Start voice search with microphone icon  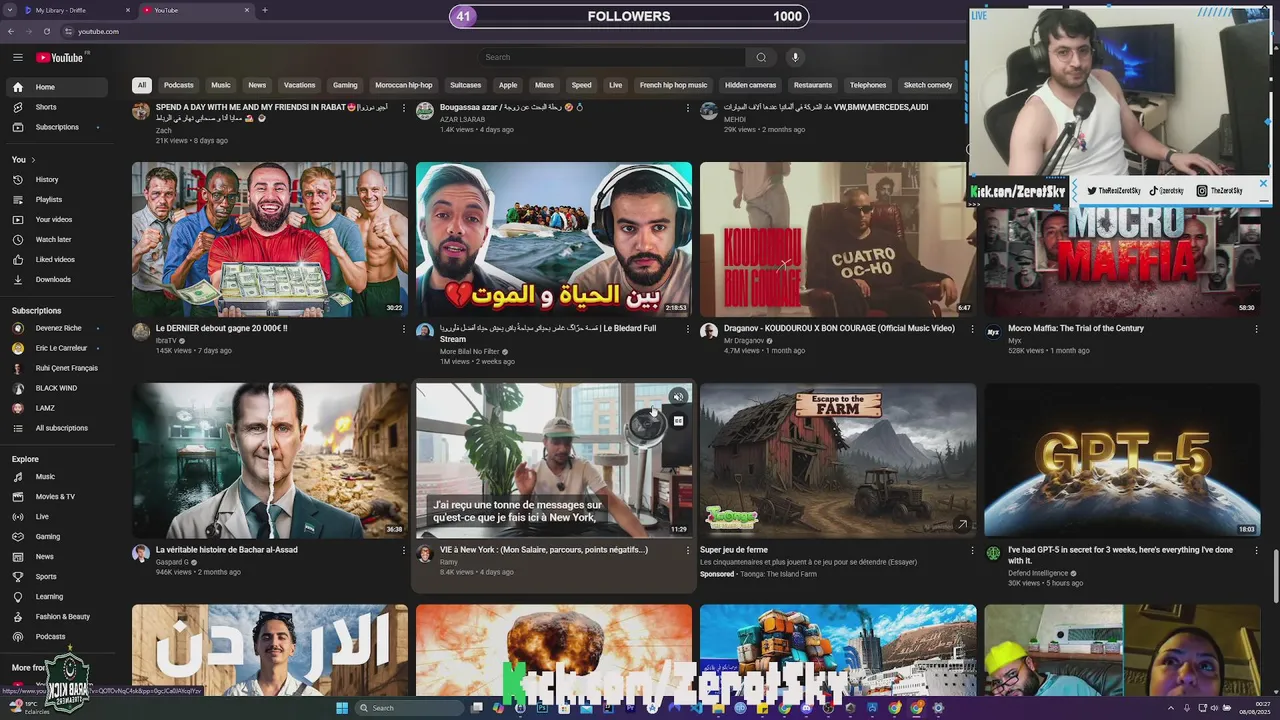(795, 57)
